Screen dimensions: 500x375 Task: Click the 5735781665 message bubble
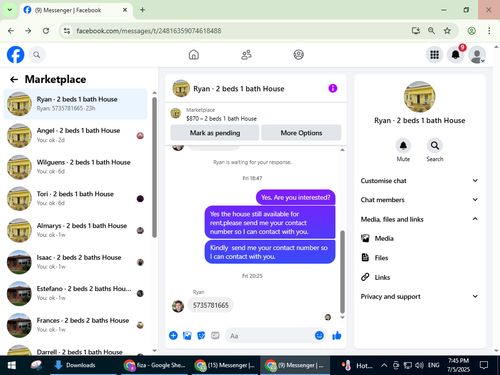click(211, 305)
